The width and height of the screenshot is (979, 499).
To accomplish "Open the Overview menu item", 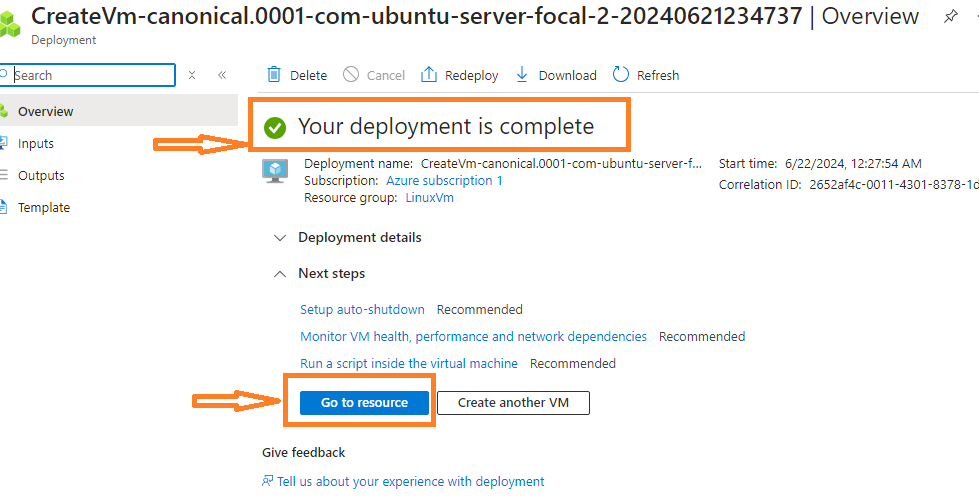I will (45, 111).
